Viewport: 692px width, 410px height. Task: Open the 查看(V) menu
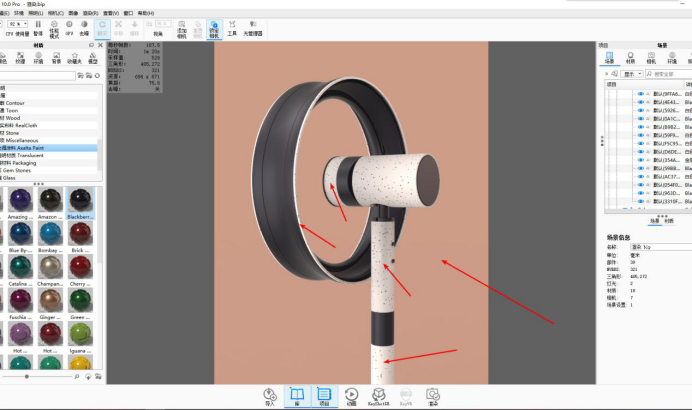pyautogui.click(x=111, y=13)
